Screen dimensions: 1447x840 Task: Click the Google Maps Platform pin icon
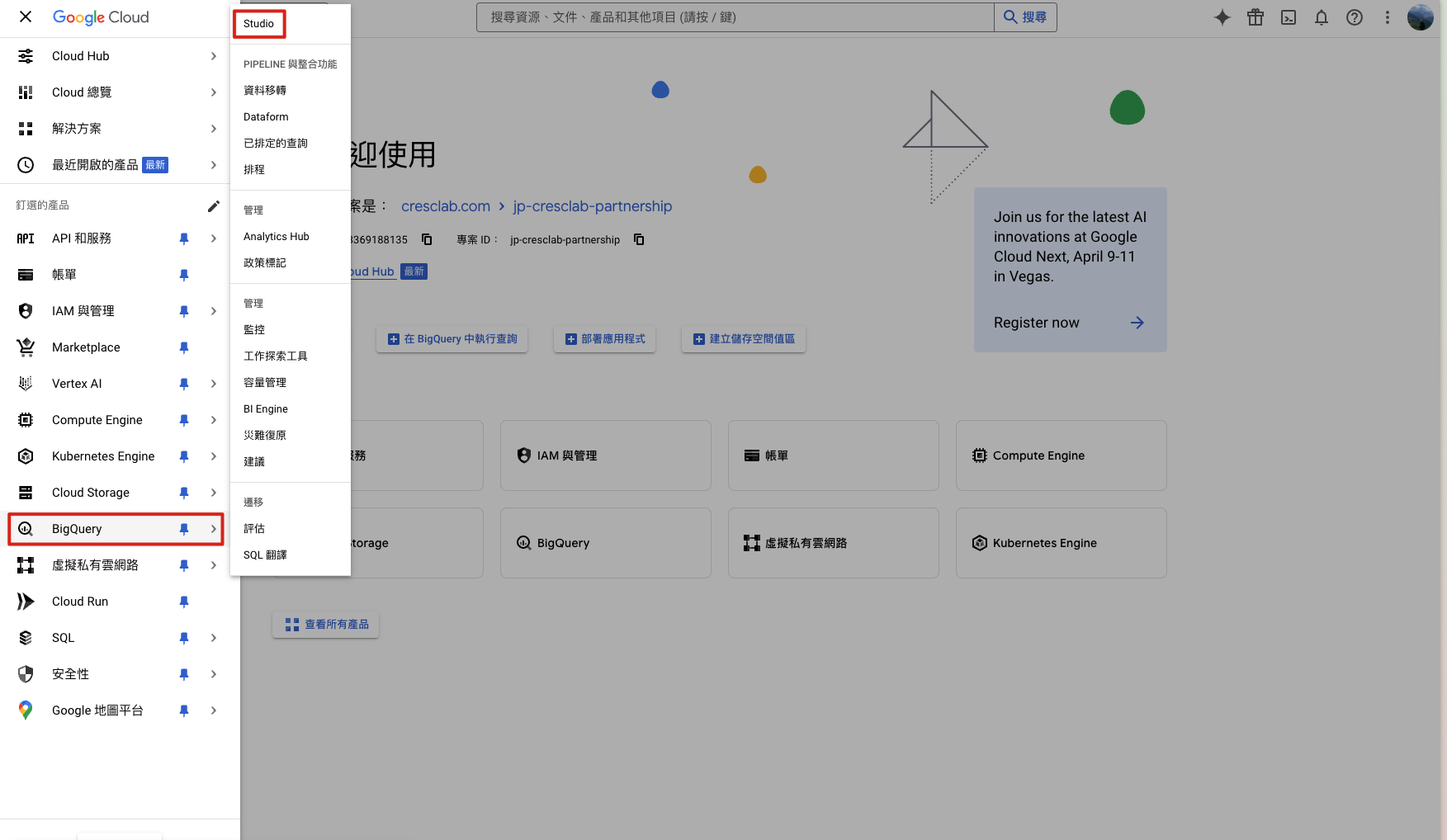pos(26,710)
